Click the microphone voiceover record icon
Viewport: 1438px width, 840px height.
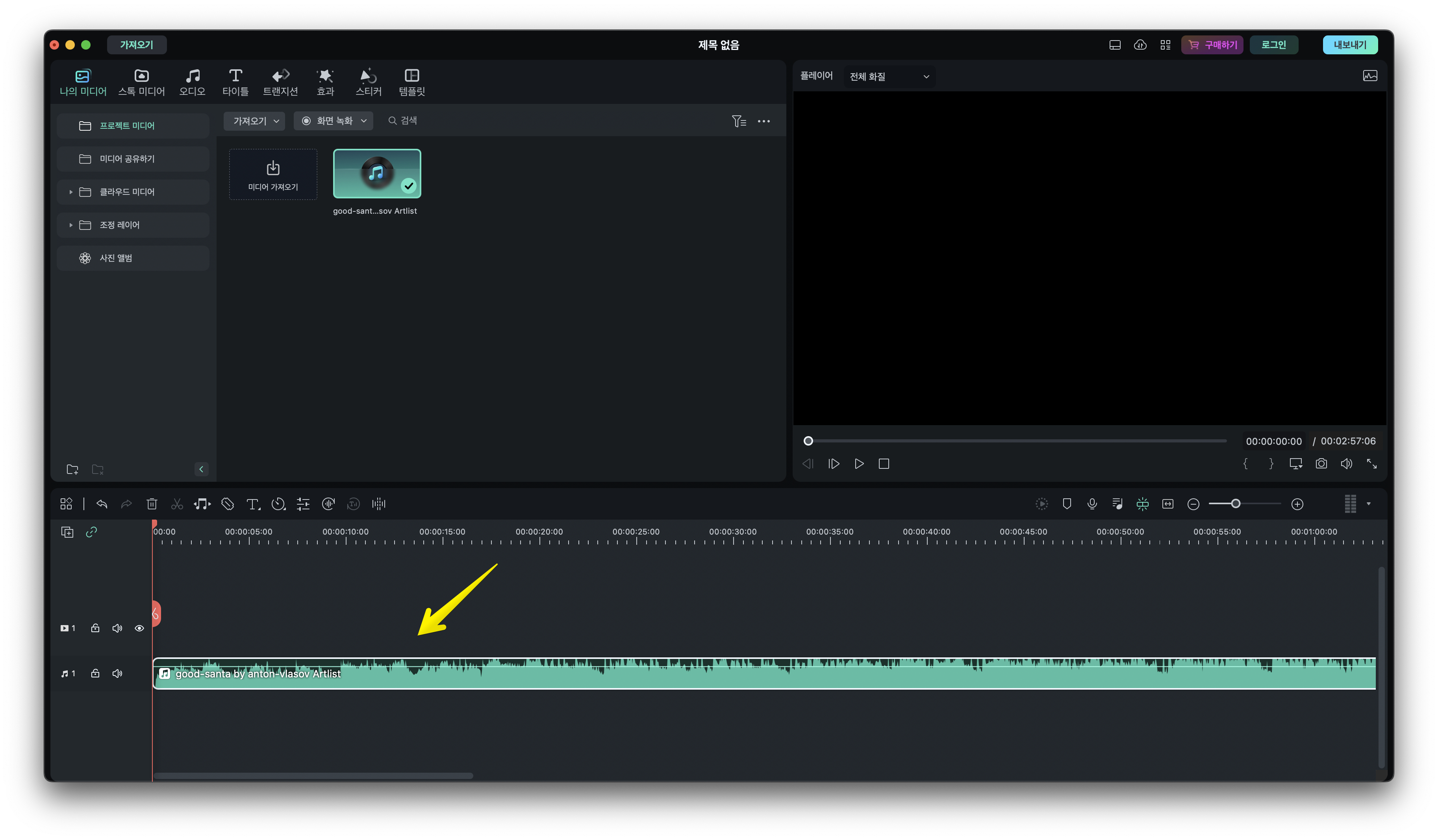[1091, 503]
